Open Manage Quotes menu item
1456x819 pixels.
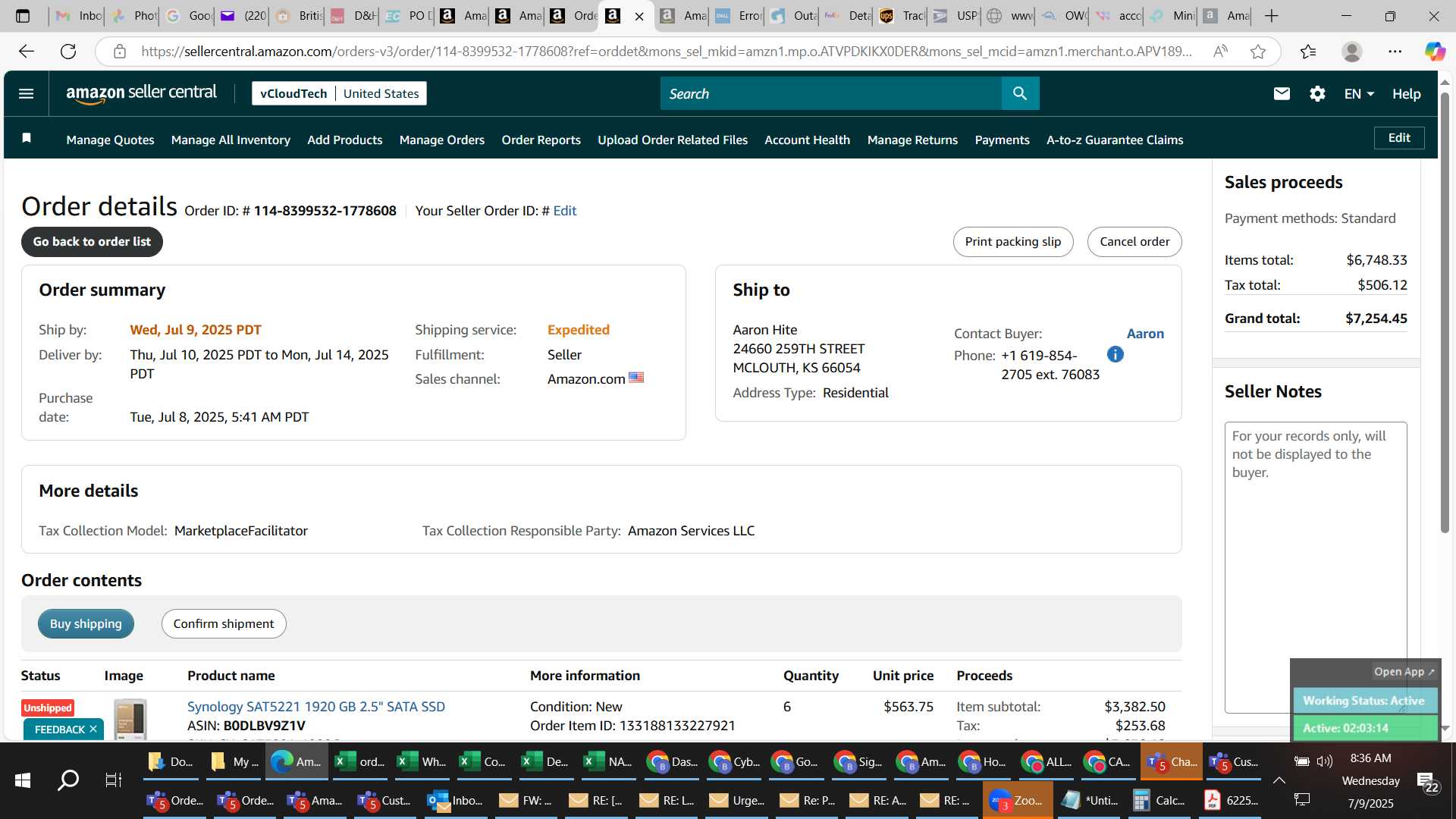coord(110,140)
